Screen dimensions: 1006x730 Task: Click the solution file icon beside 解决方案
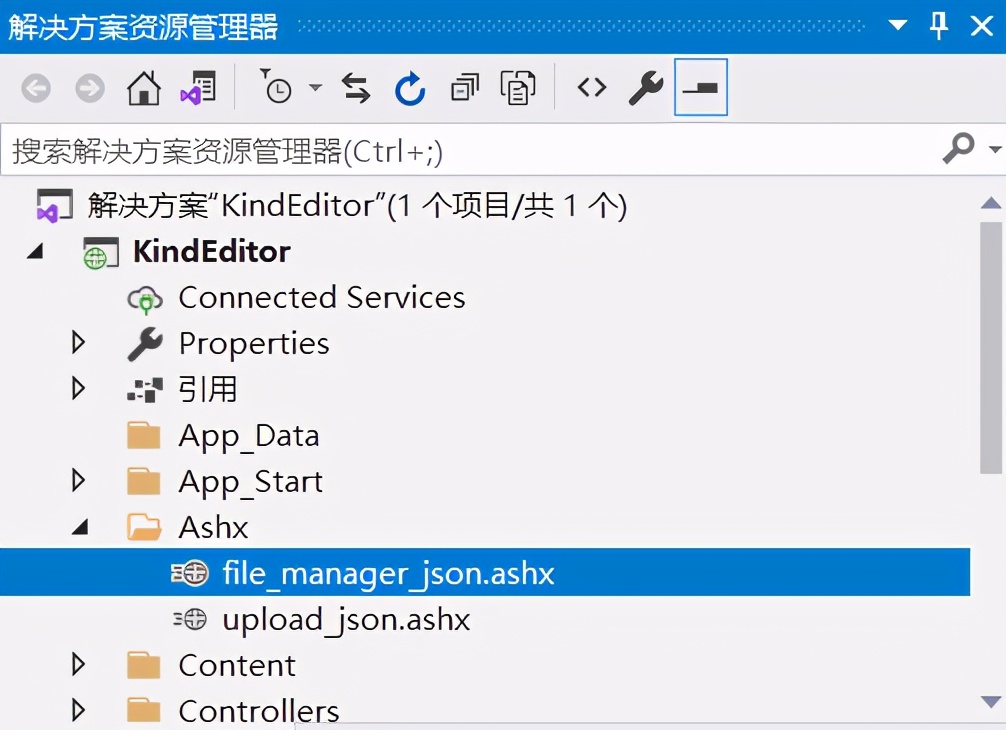(x=54, y=206)
